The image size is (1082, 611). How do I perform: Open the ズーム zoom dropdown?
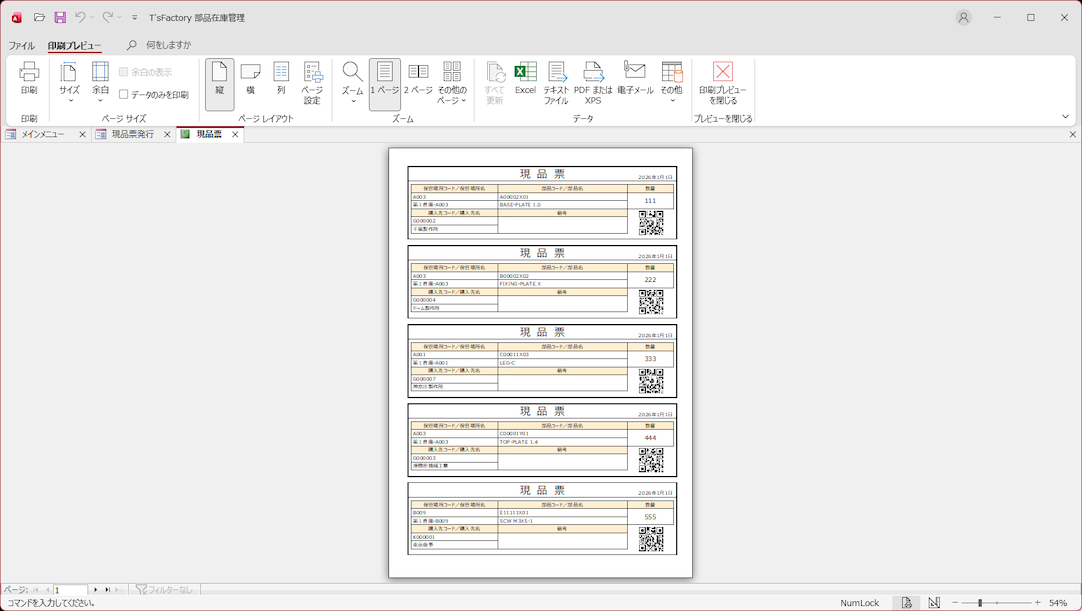click(x=352, y=82)
